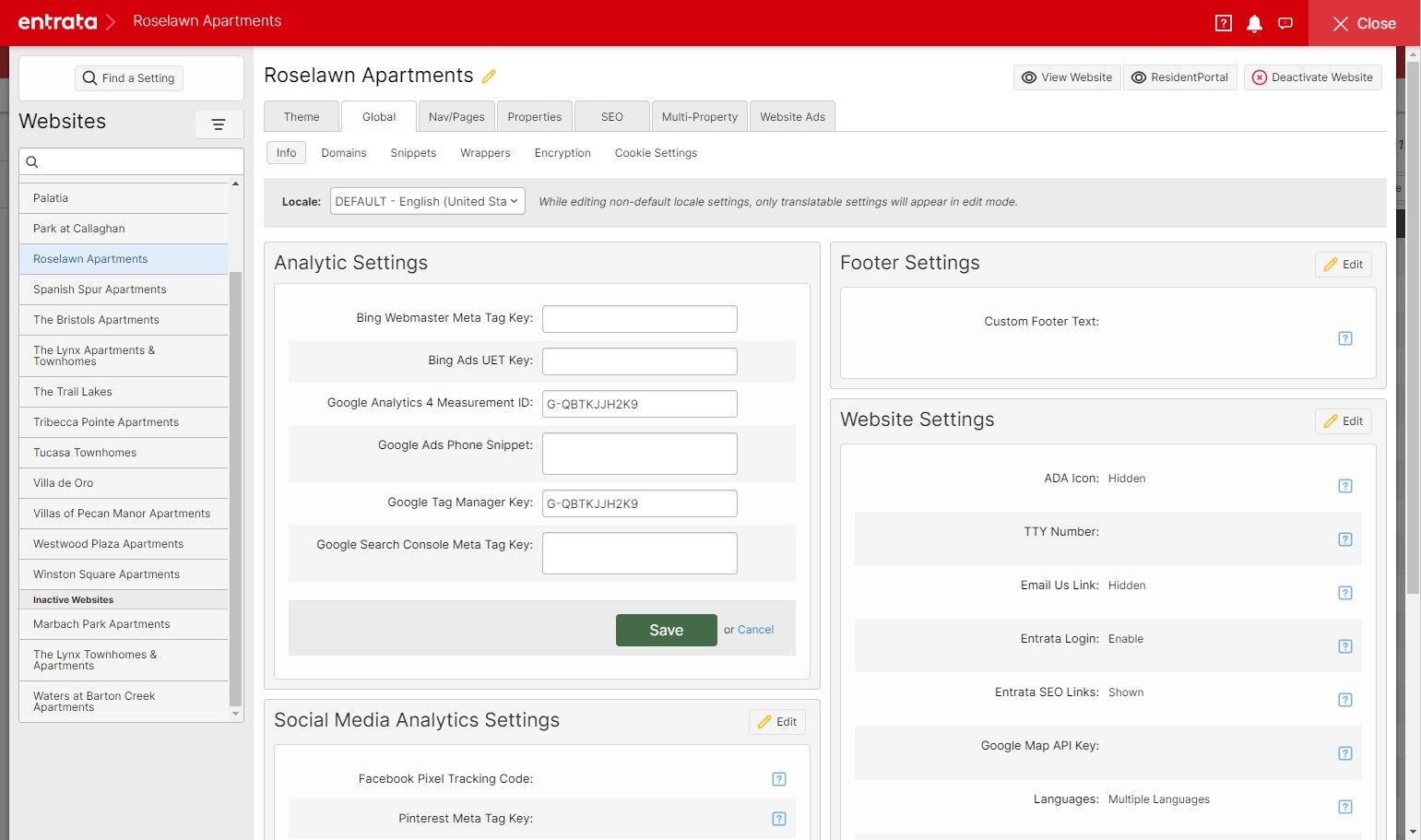This screenshot has width=1421, height=840.
Task: Select Park at Callaghan website
Action: tap(124, 229)
